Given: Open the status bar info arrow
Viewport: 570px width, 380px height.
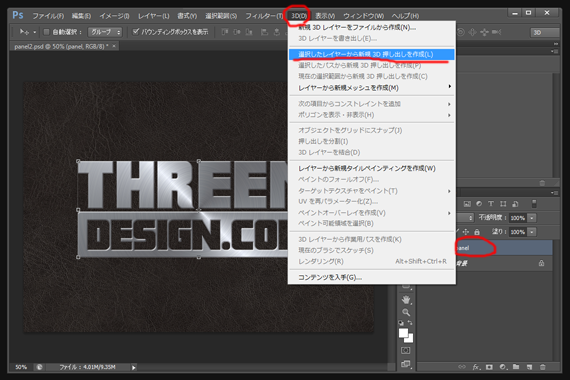Looking at the screenshot, I should pos(133,368).
